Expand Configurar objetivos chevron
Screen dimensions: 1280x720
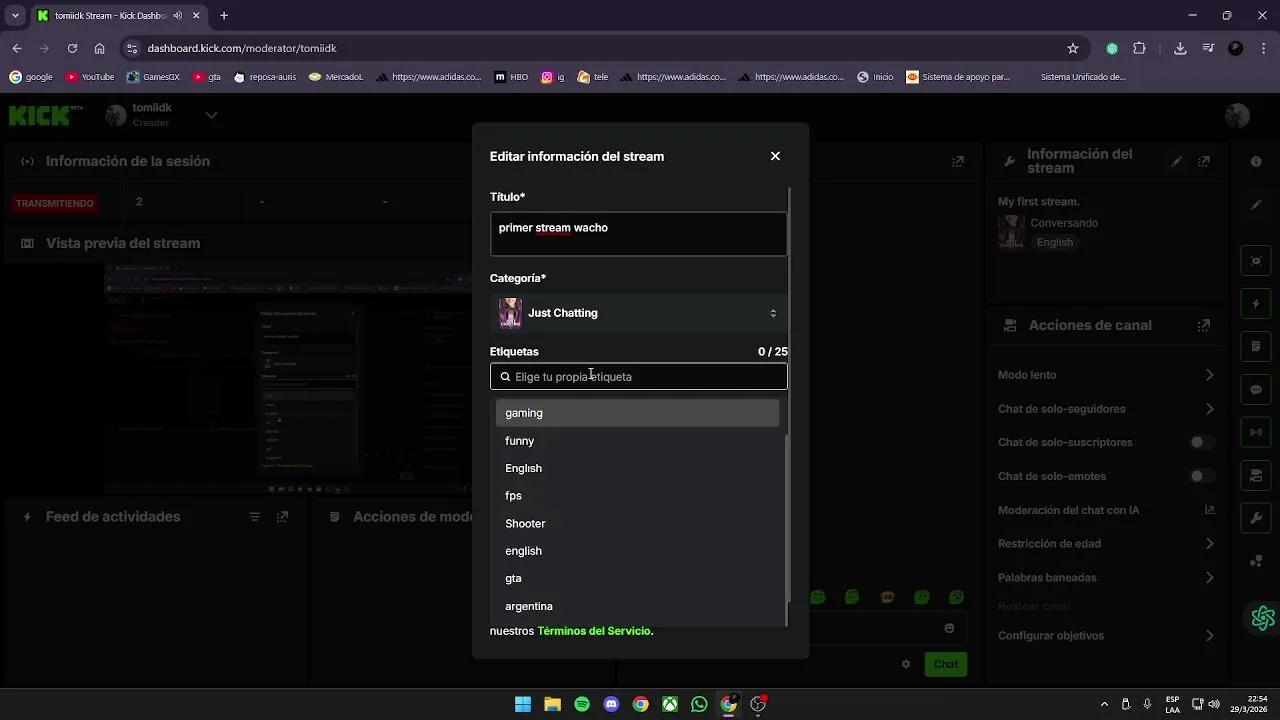click(x=1209, y=636)
